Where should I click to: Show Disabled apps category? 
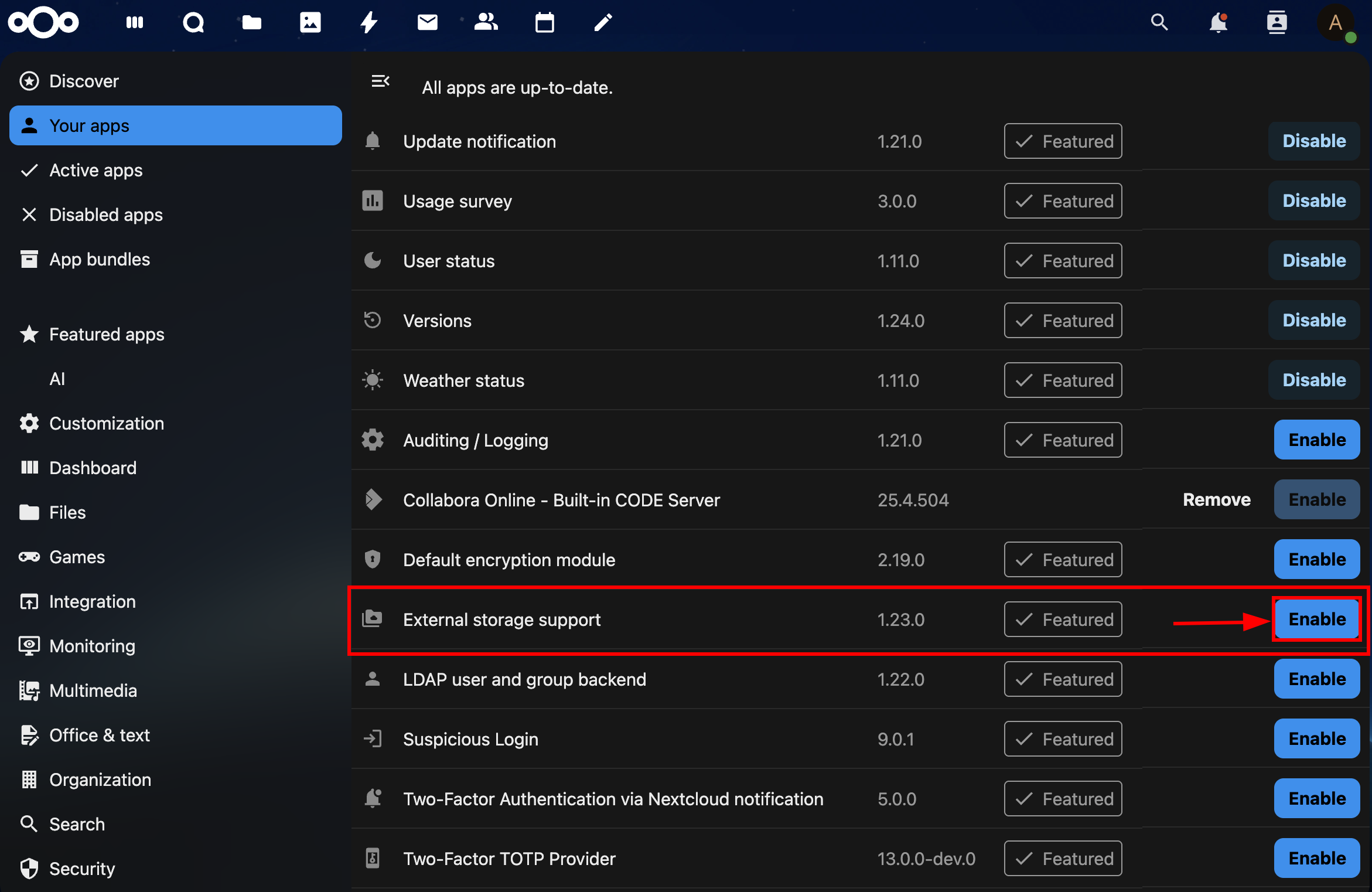tap(176, 215)
